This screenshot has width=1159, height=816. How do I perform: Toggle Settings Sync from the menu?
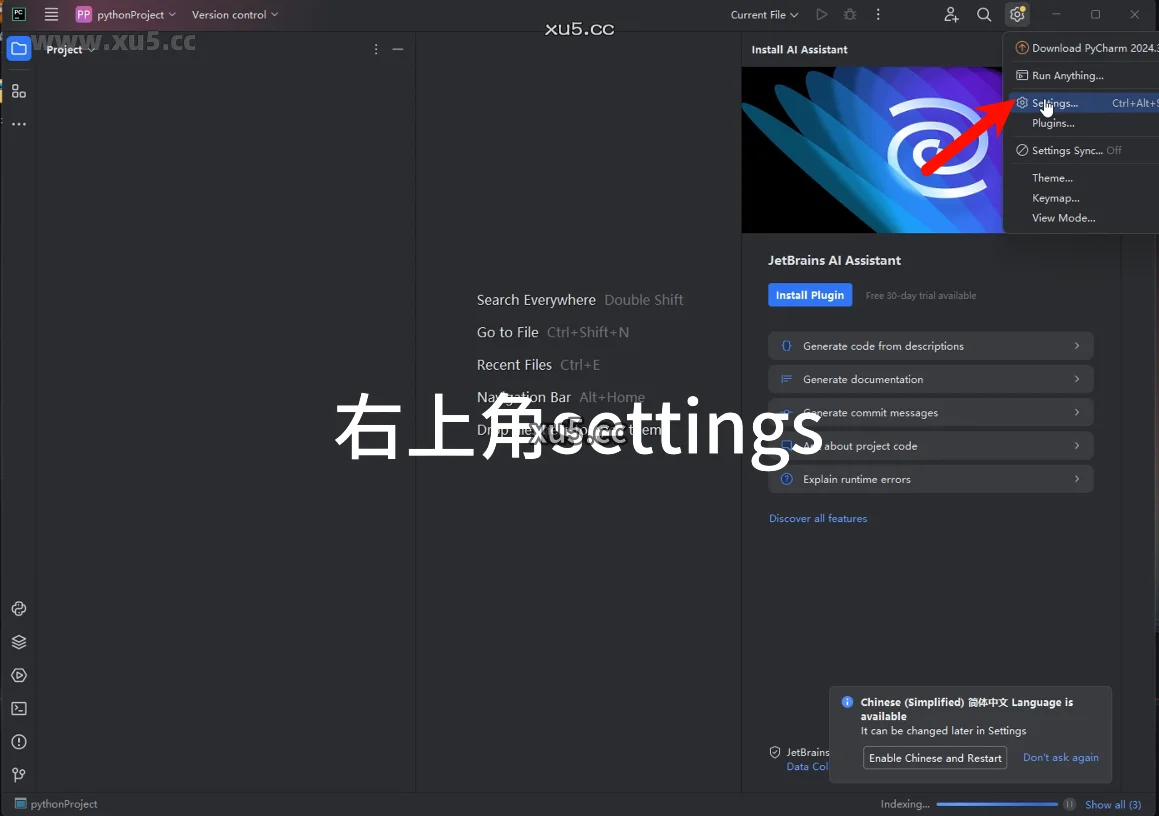[x=1063, y=150]
